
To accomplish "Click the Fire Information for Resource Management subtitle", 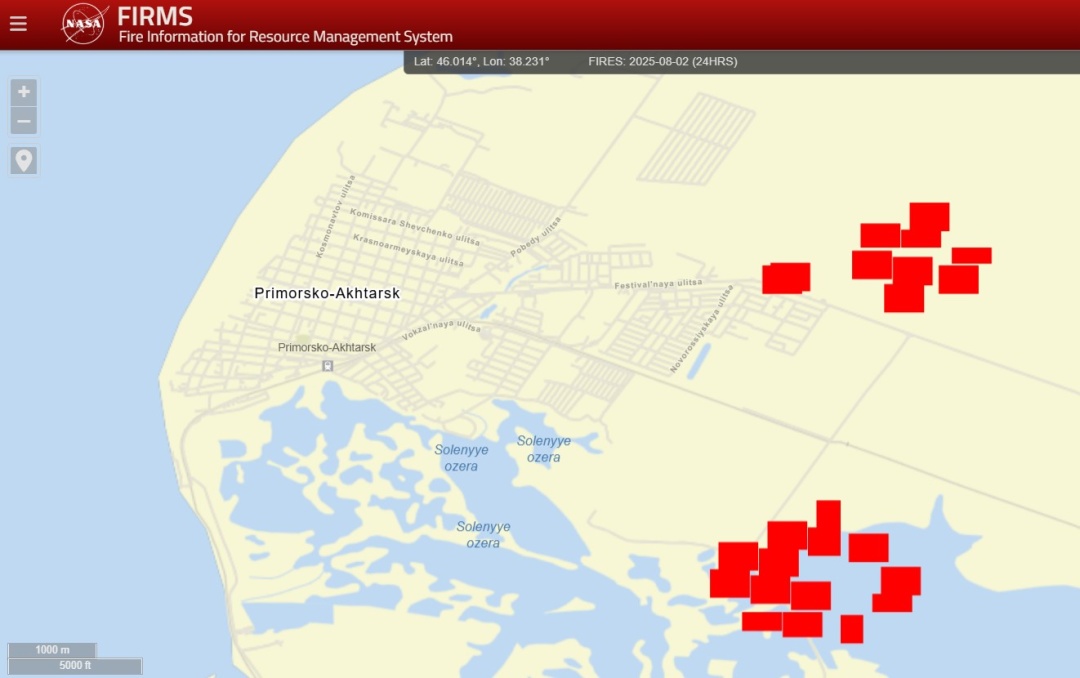I will pos(285,37).
